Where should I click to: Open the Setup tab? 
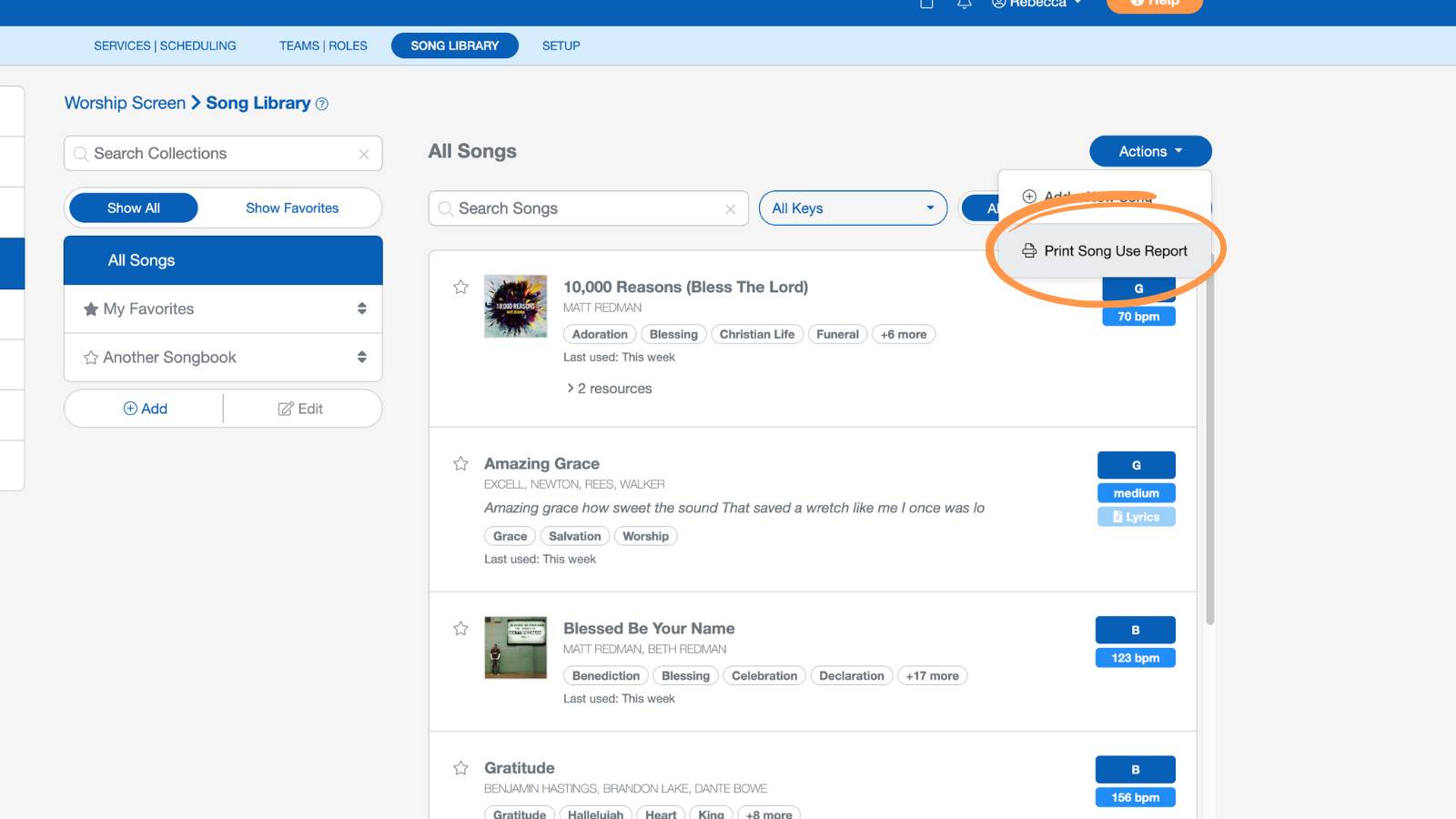(561, 45)
